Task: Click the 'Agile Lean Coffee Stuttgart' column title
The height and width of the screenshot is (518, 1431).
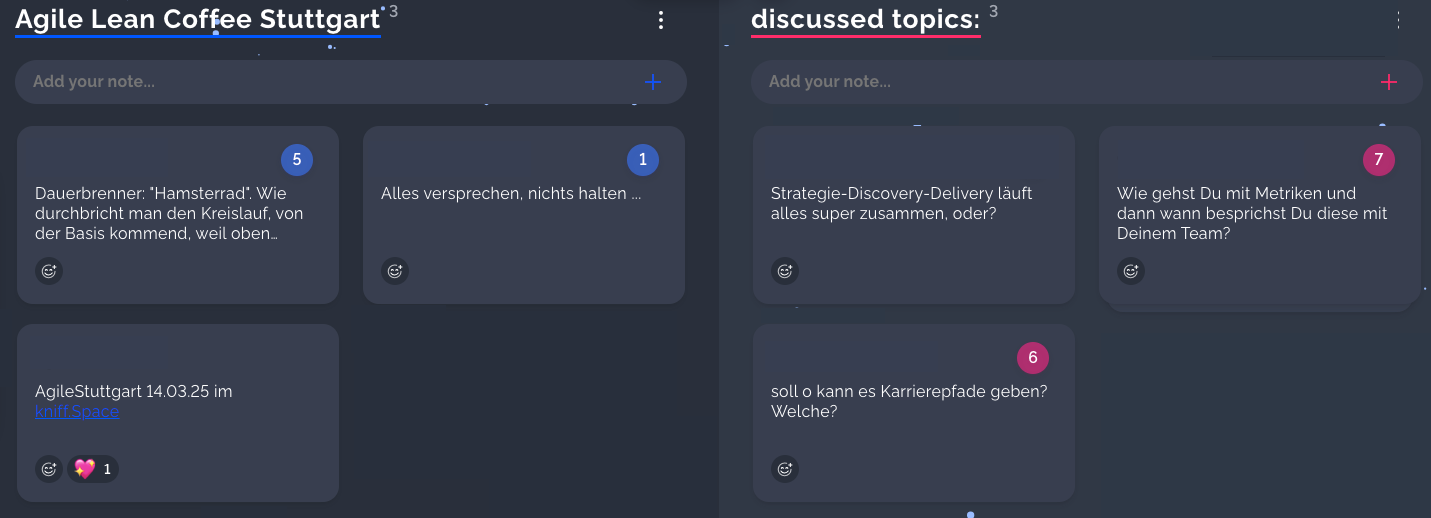Action: pos(198,20)
